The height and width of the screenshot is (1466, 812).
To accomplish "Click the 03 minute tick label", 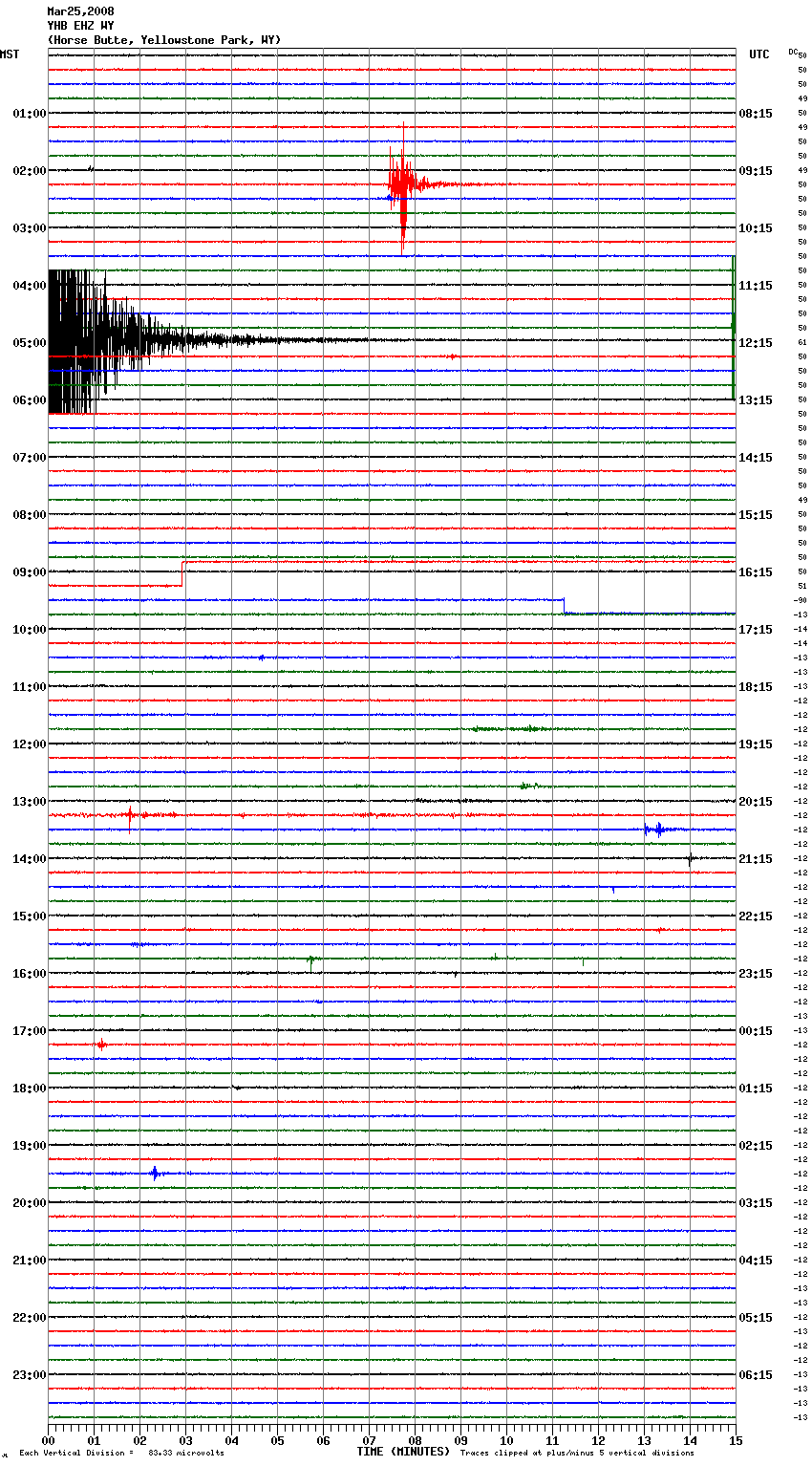I will [185, 1440].
